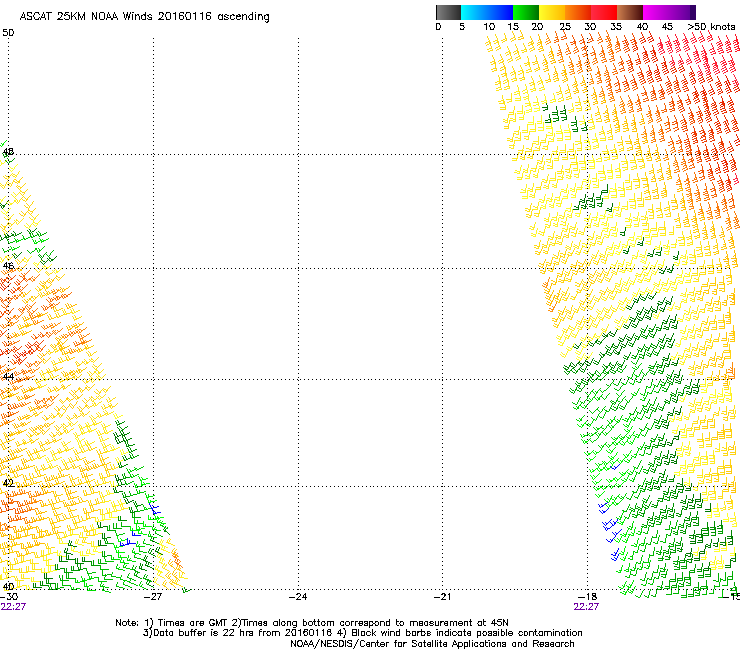
Task: Click the brown 35-40 knots color band
Action: click(630, 12)
